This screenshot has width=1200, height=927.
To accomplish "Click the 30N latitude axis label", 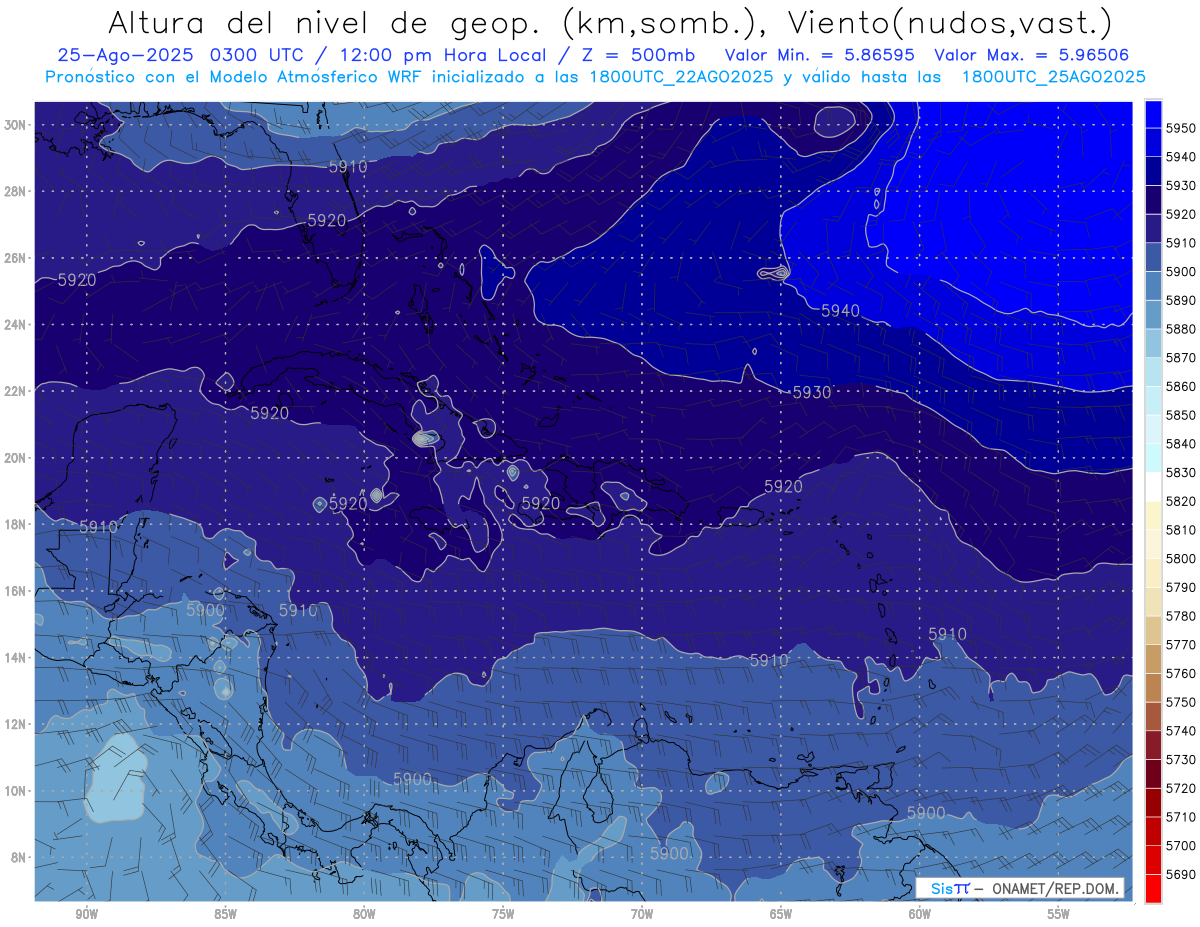I will tap(16, 125).
